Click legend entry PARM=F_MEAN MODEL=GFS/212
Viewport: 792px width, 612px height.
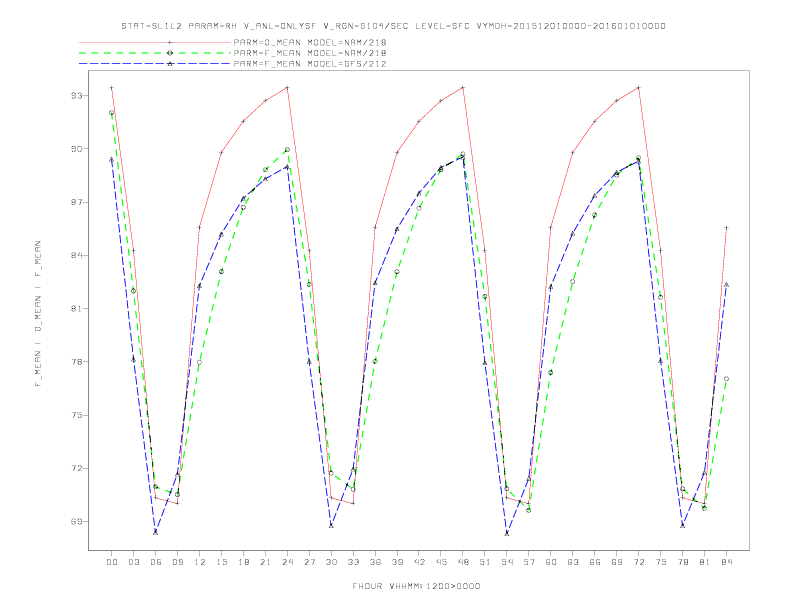(x=310, y=64)
